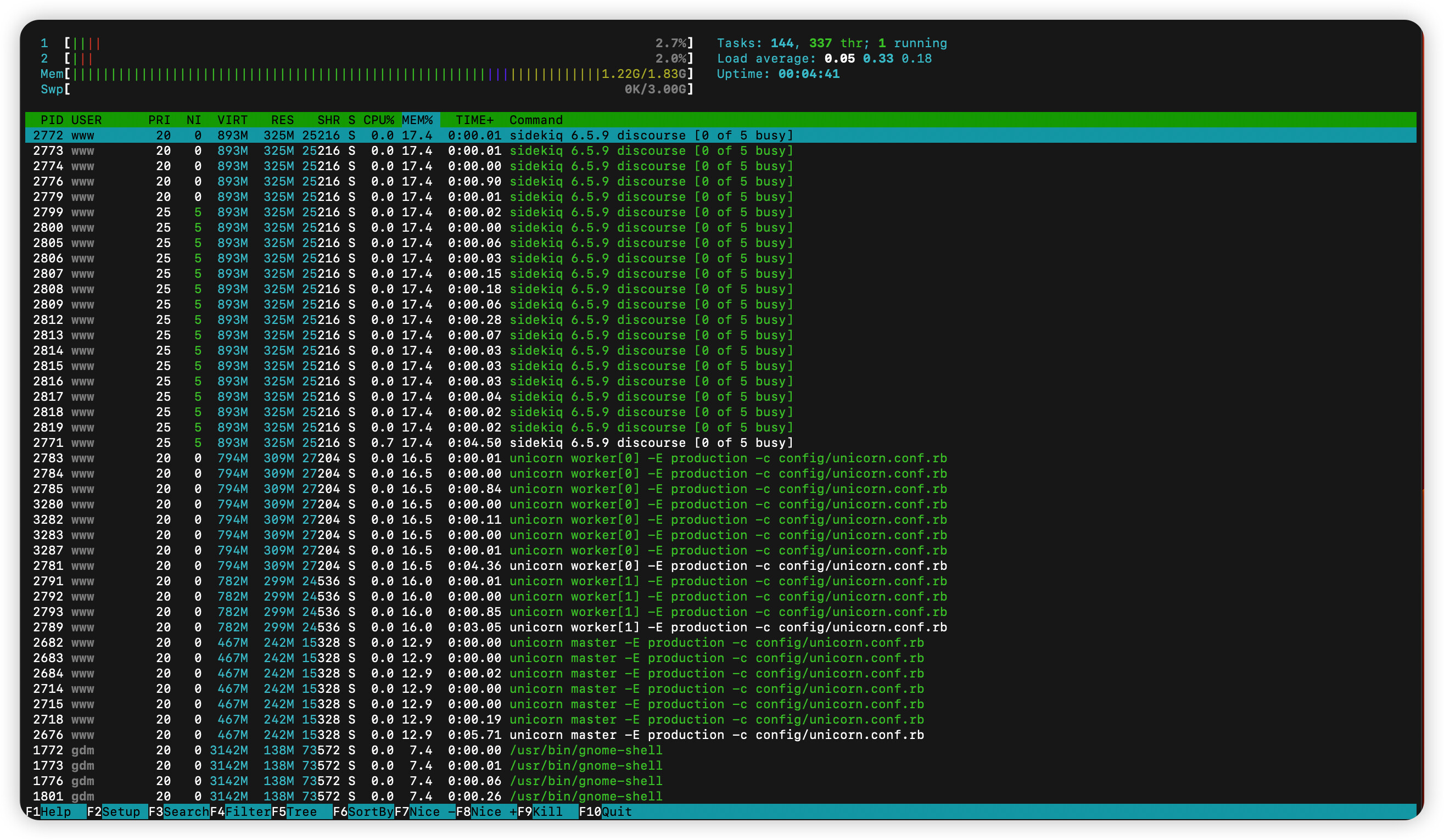Toggle F5 Tree view

301,811
